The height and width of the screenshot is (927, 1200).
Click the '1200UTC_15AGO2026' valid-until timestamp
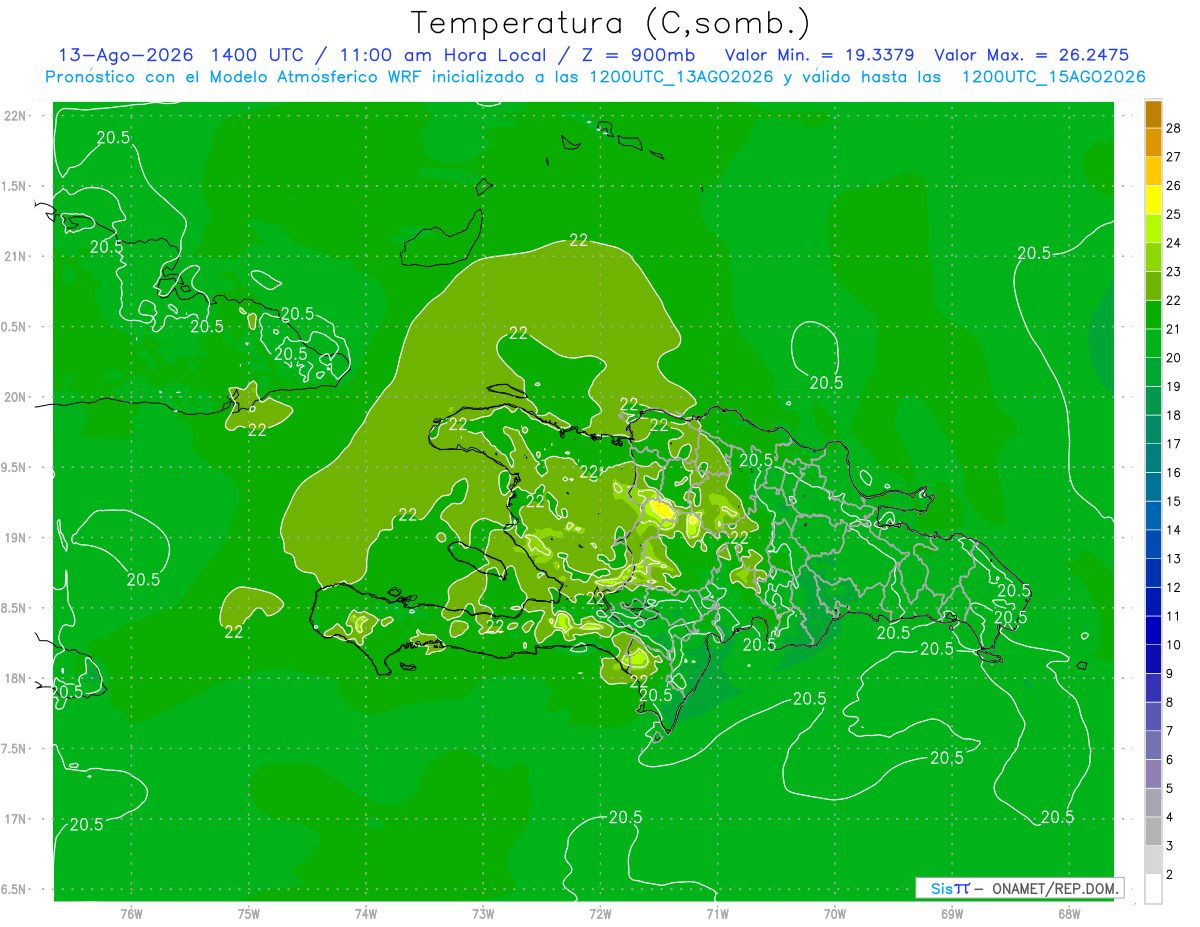point(1053,77)
